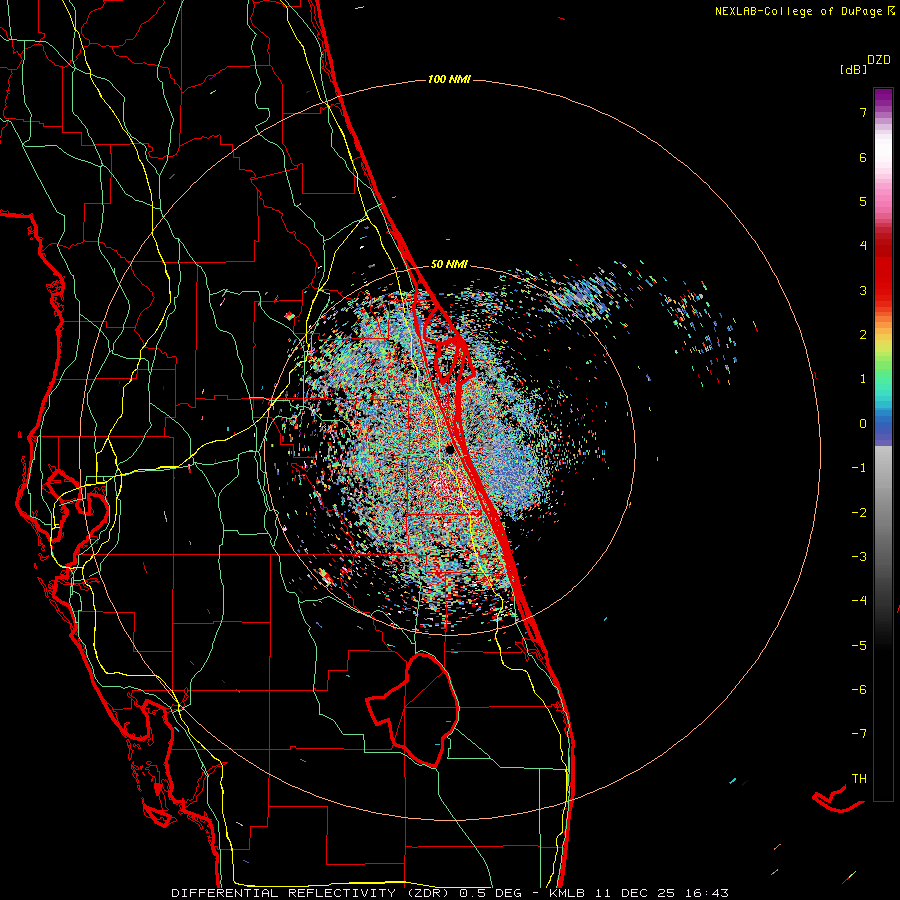Screen dimensions: 900x900
Task: Click the 1 value on the color scale
Action: [x=863, y=379]
